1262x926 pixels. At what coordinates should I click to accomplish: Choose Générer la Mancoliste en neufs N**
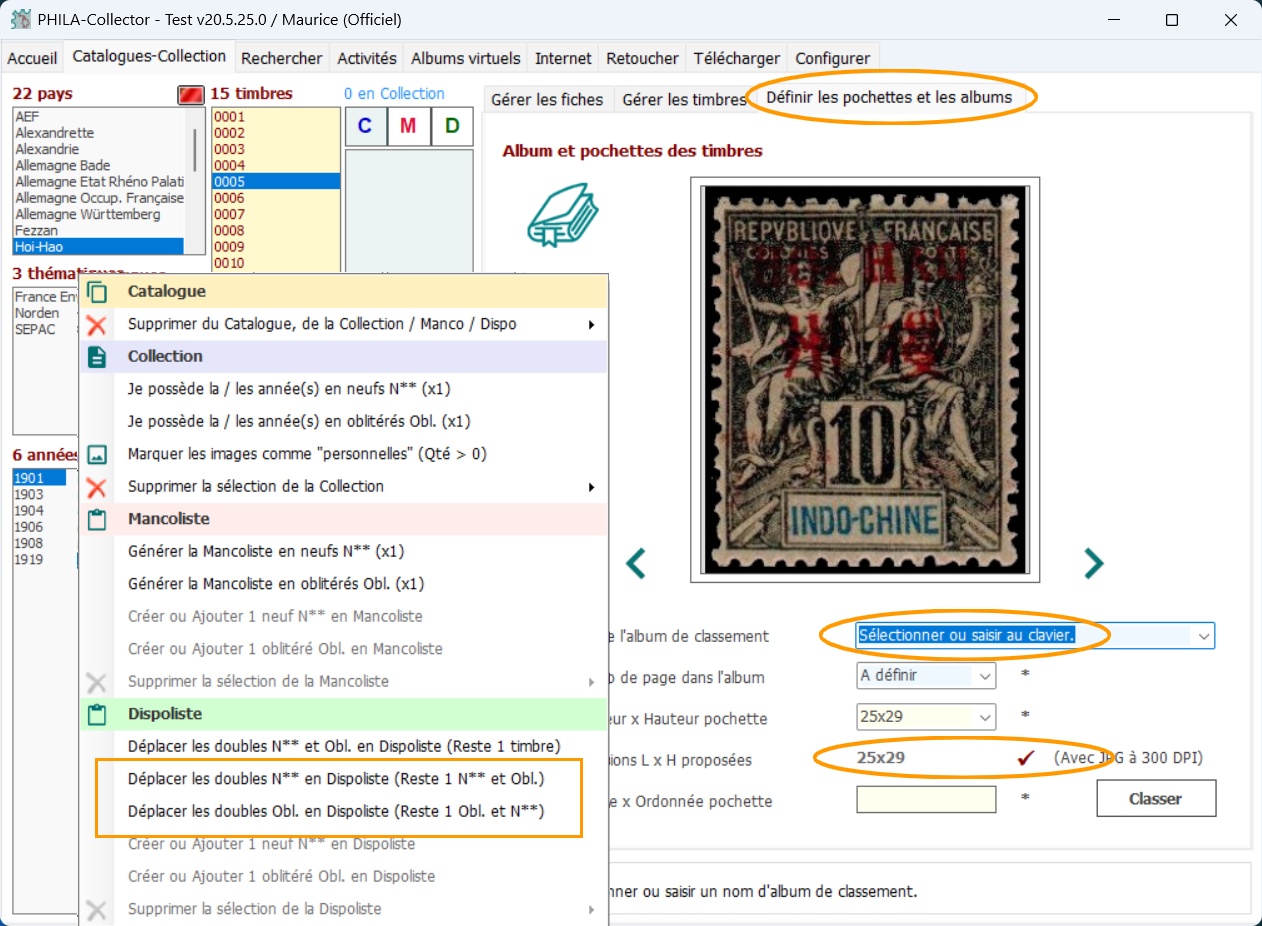[x=343, y=551]
